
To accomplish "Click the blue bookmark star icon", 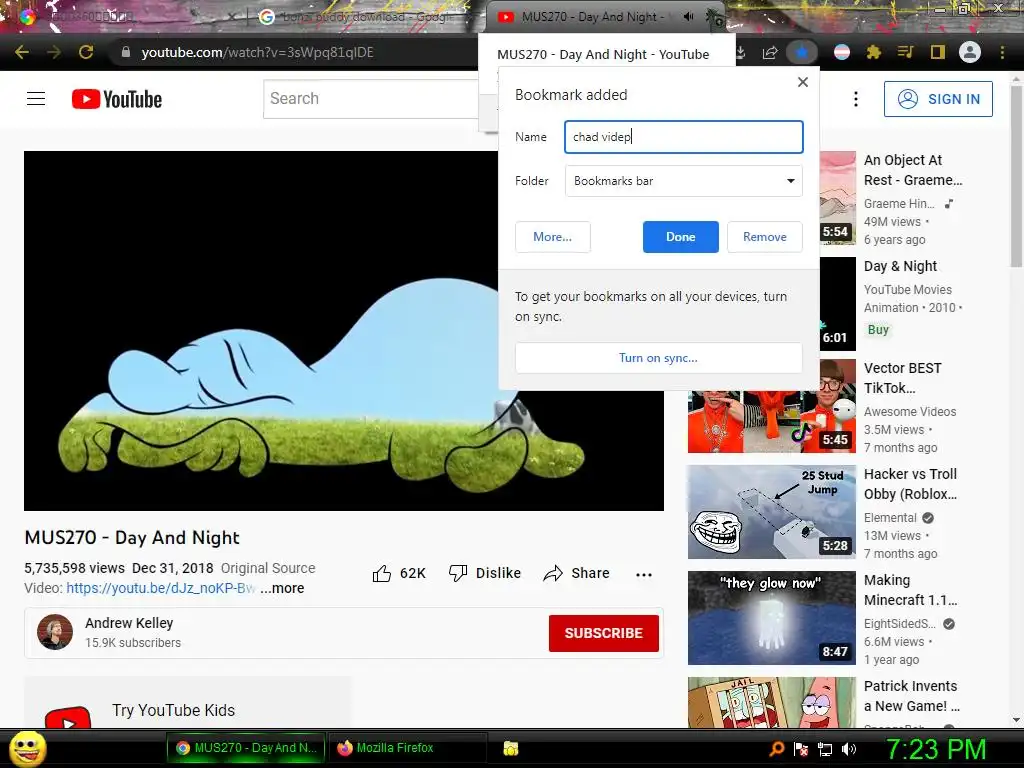I will point(802,52).
